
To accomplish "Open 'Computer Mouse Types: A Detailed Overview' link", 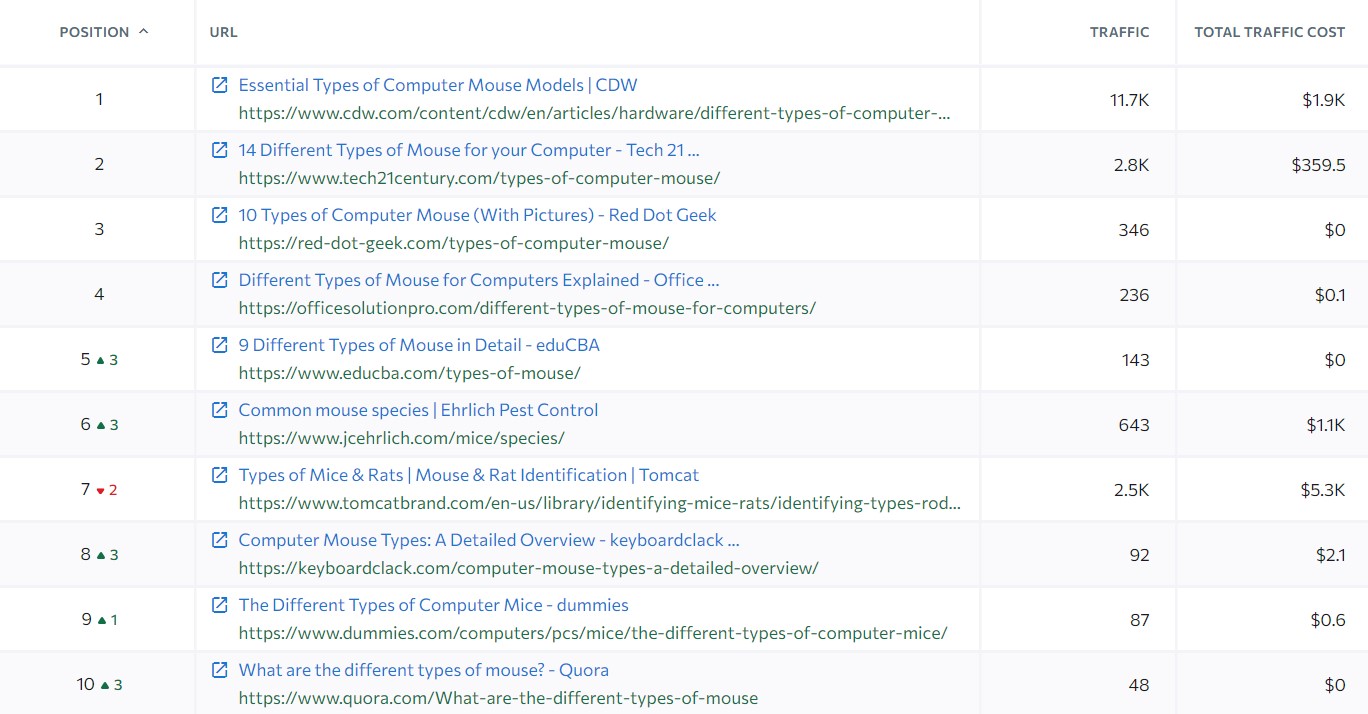I will [x=489, y=540].
